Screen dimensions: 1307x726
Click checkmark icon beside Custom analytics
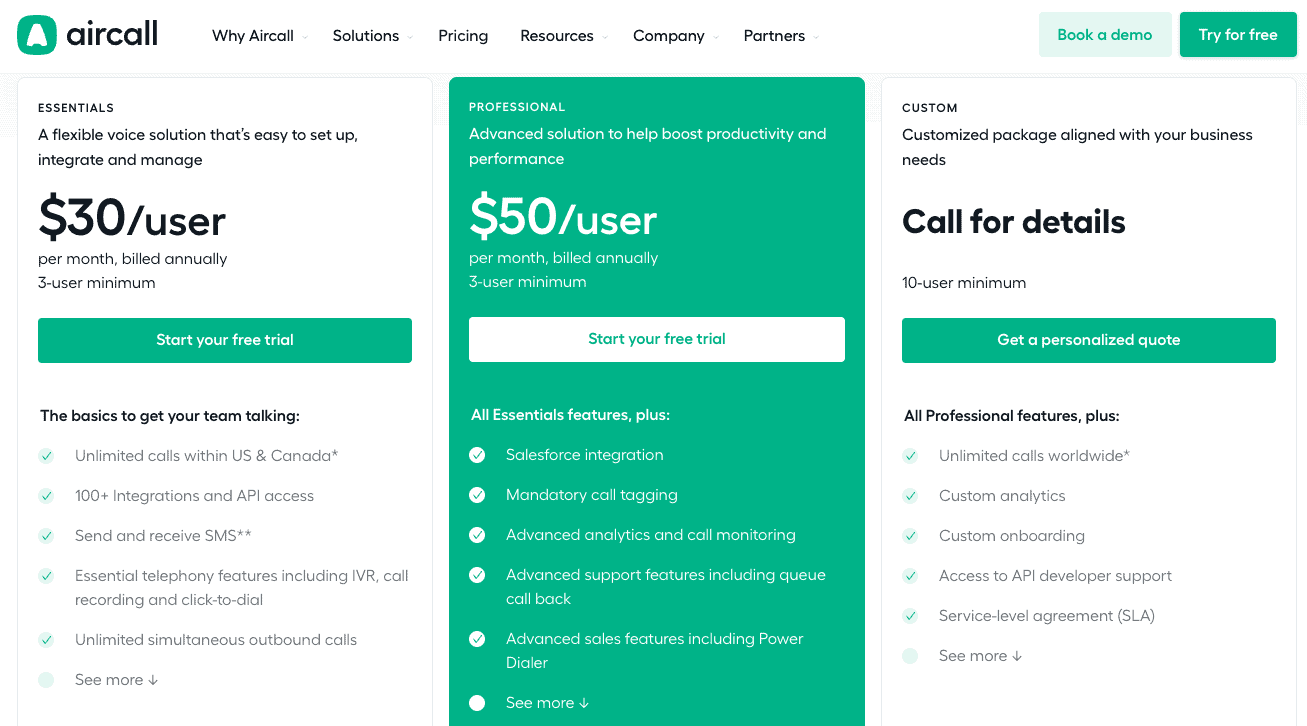(910, 496)
